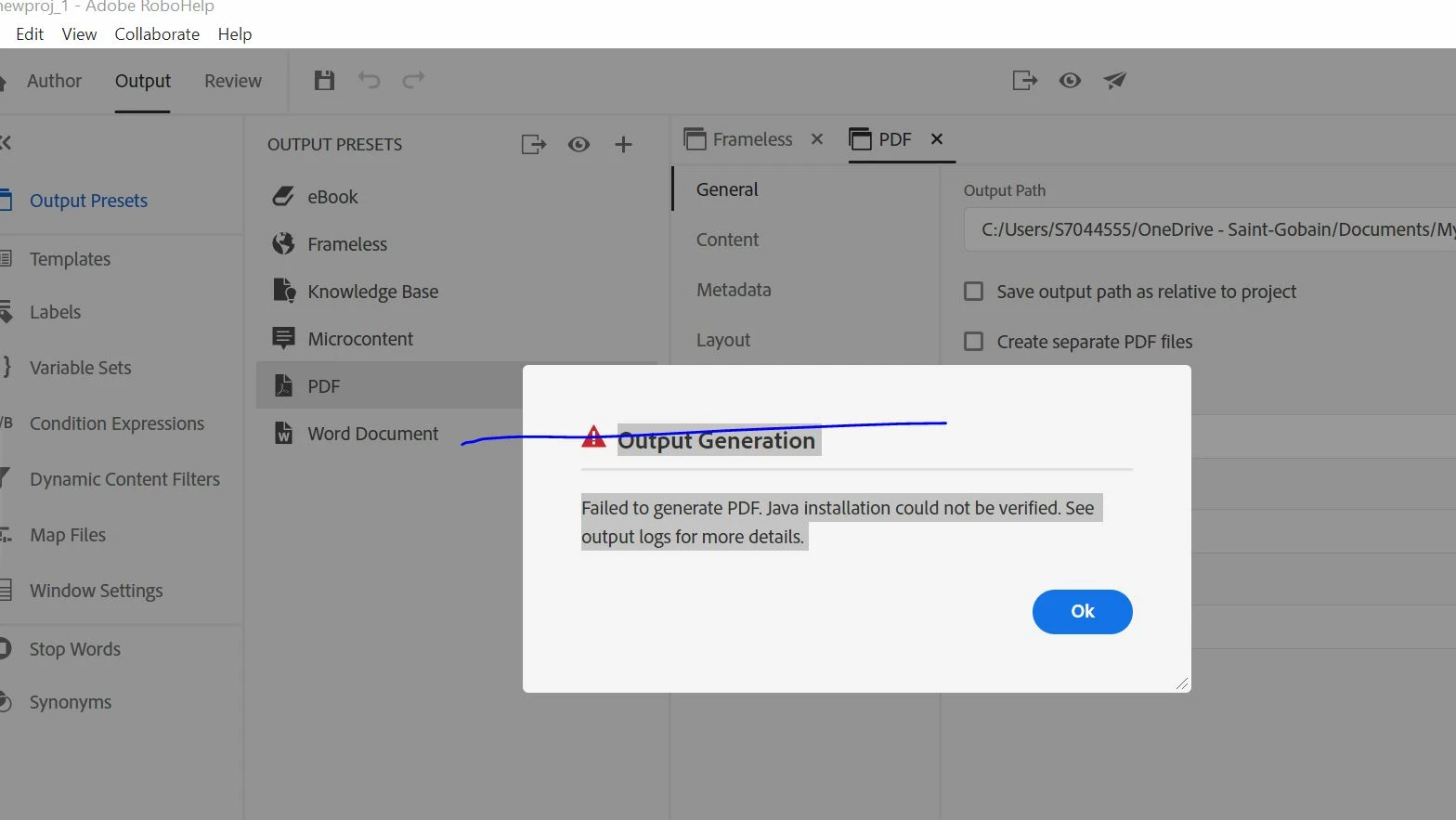Close the Frameless tab

coord(817,138)
